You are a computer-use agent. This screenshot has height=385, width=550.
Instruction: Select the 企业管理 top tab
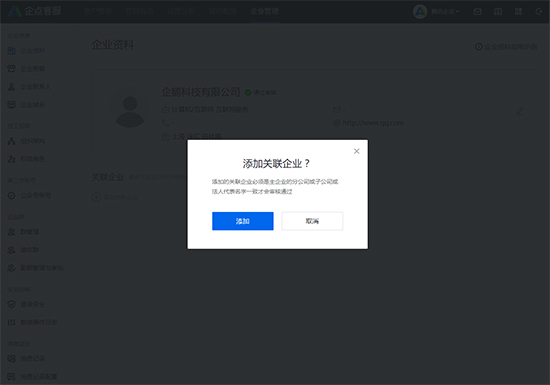click(264, 11)
